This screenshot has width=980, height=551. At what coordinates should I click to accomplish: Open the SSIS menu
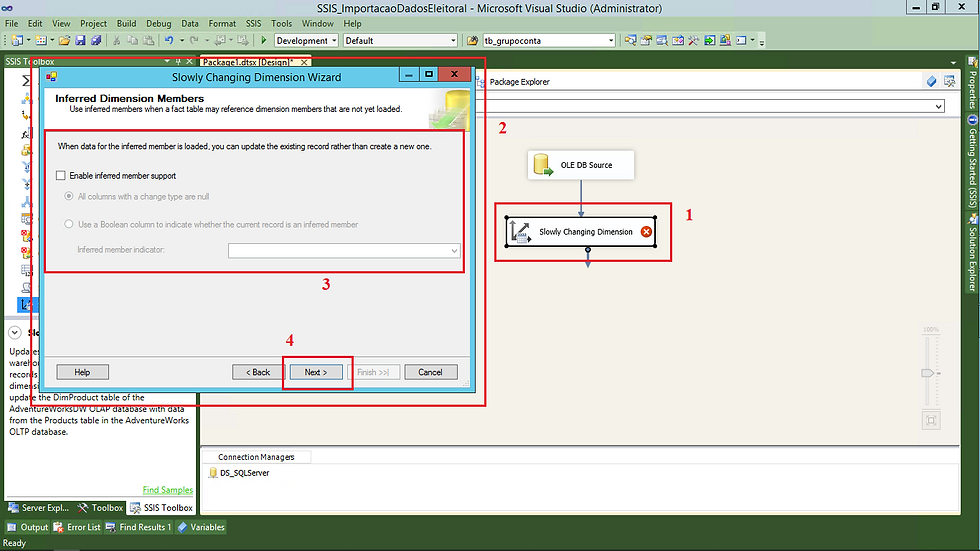(x=253, y=24)
